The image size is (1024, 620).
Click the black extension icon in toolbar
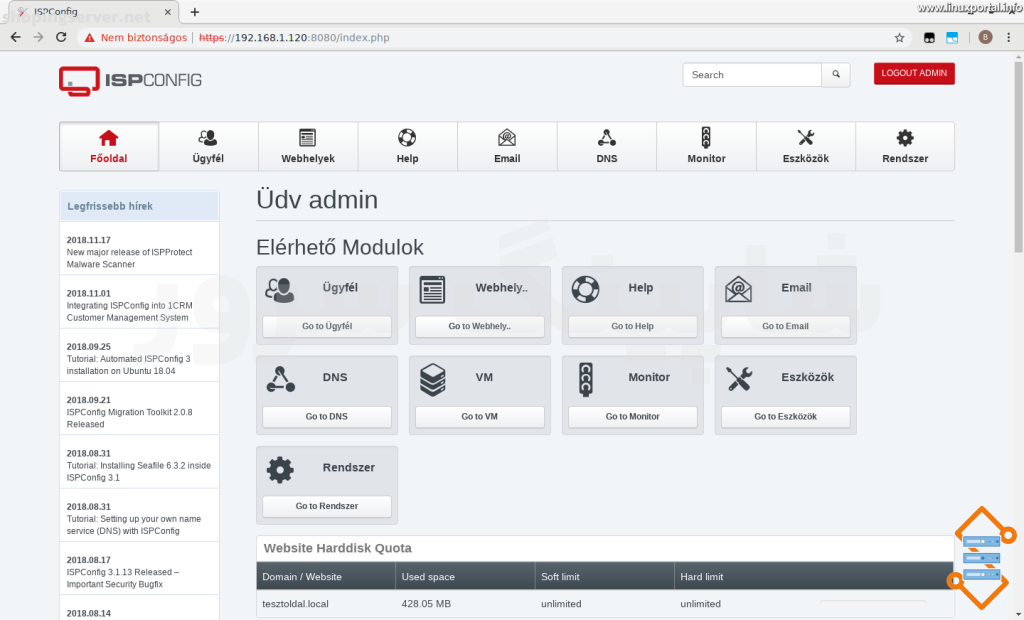pos(929,38)
